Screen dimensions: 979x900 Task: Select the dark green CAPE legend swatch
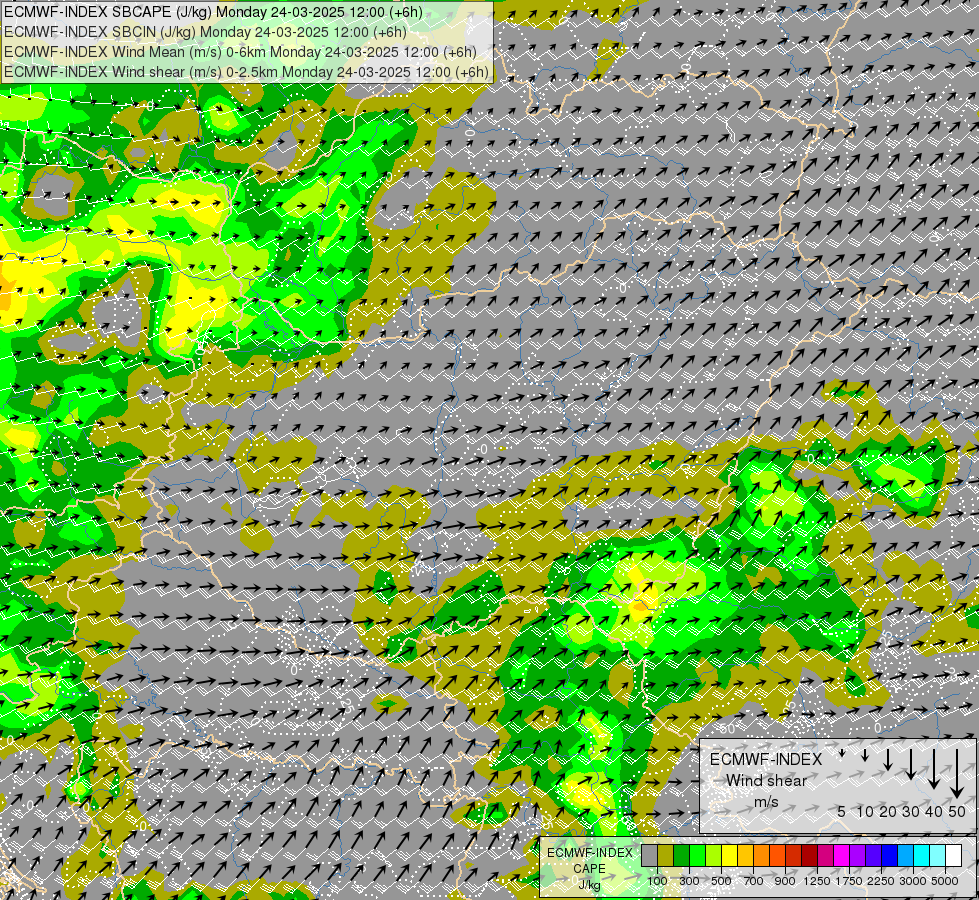pyautogui.click(x=681, y=856)
